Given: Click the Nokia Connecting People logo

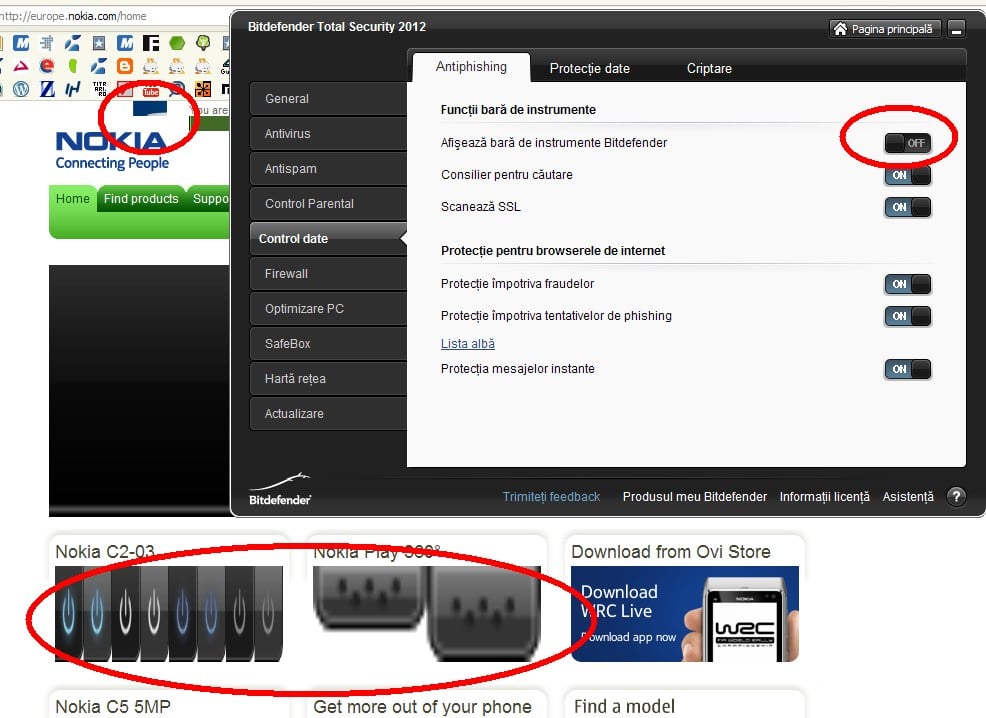Looking at the screenshot, I should 112,151.
